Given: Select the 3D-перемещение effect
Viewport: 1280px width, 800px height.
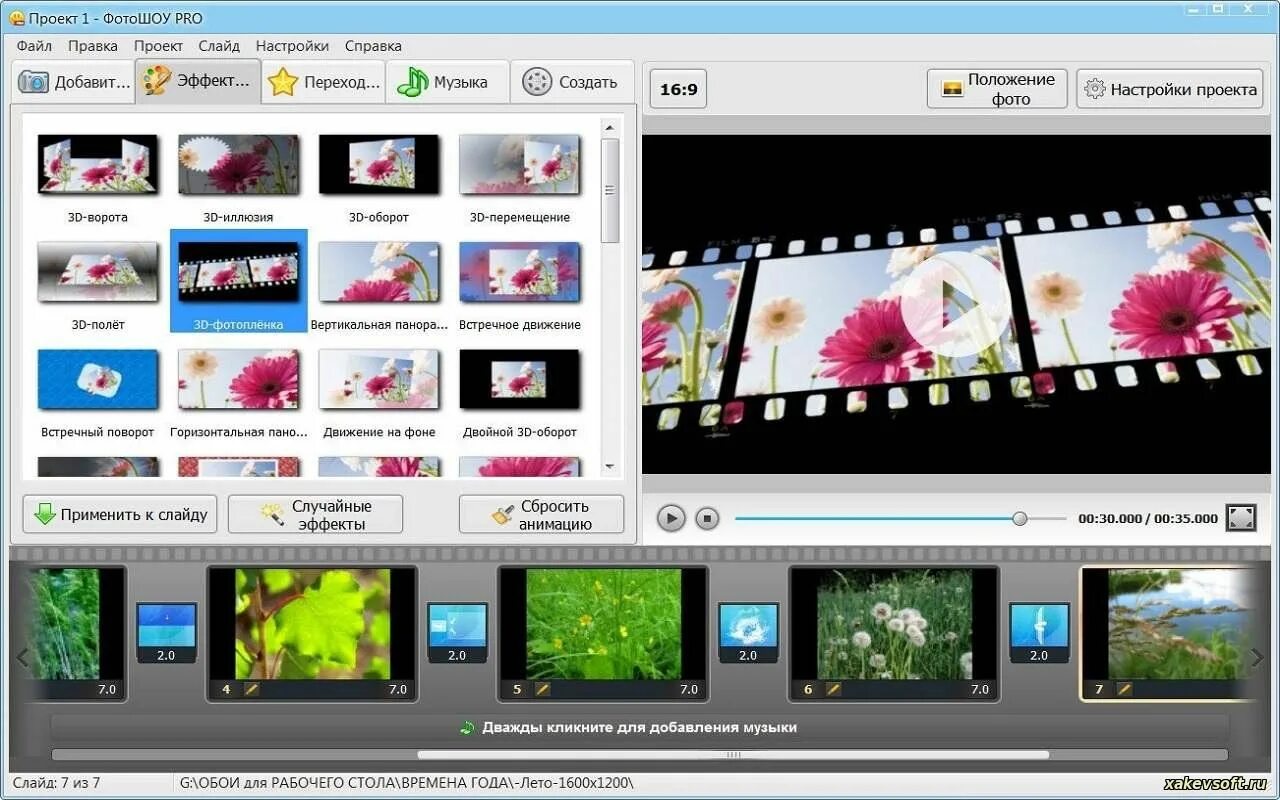Looking at the screenshot, I should tap(520, 165).
